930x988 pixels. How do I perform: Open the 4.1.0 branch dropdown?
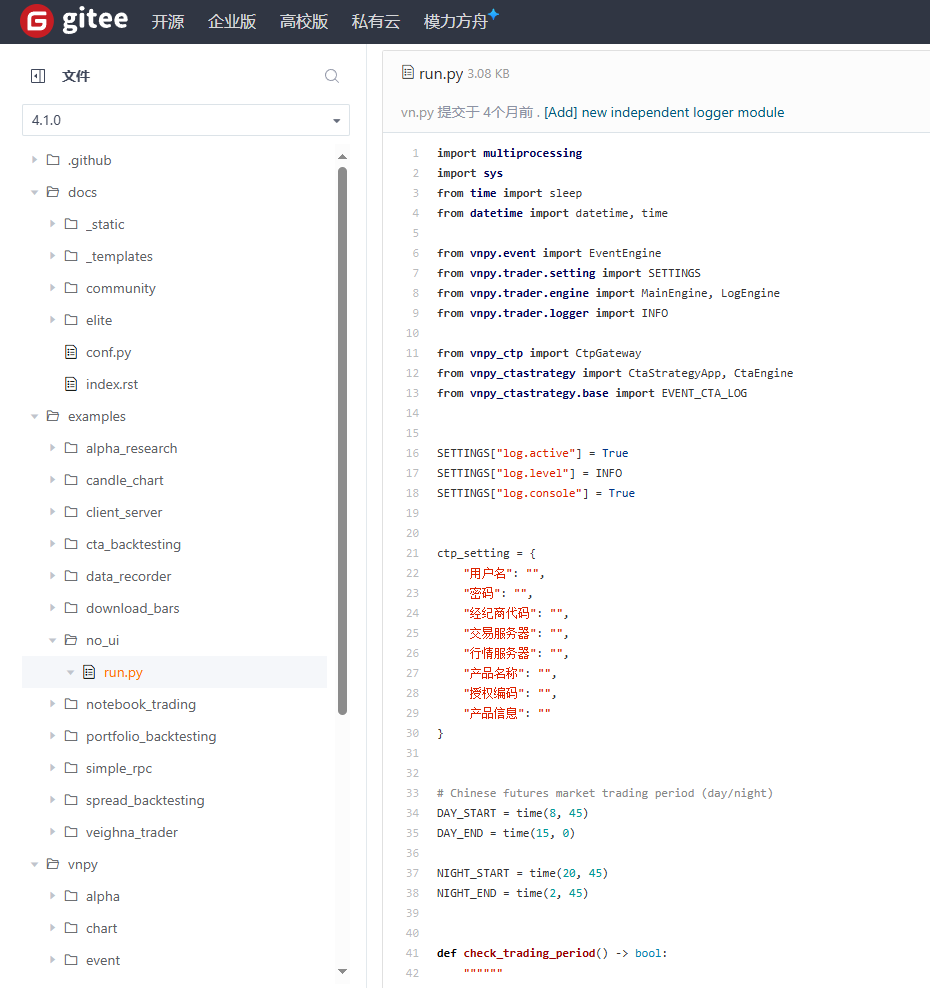point(186,120)
